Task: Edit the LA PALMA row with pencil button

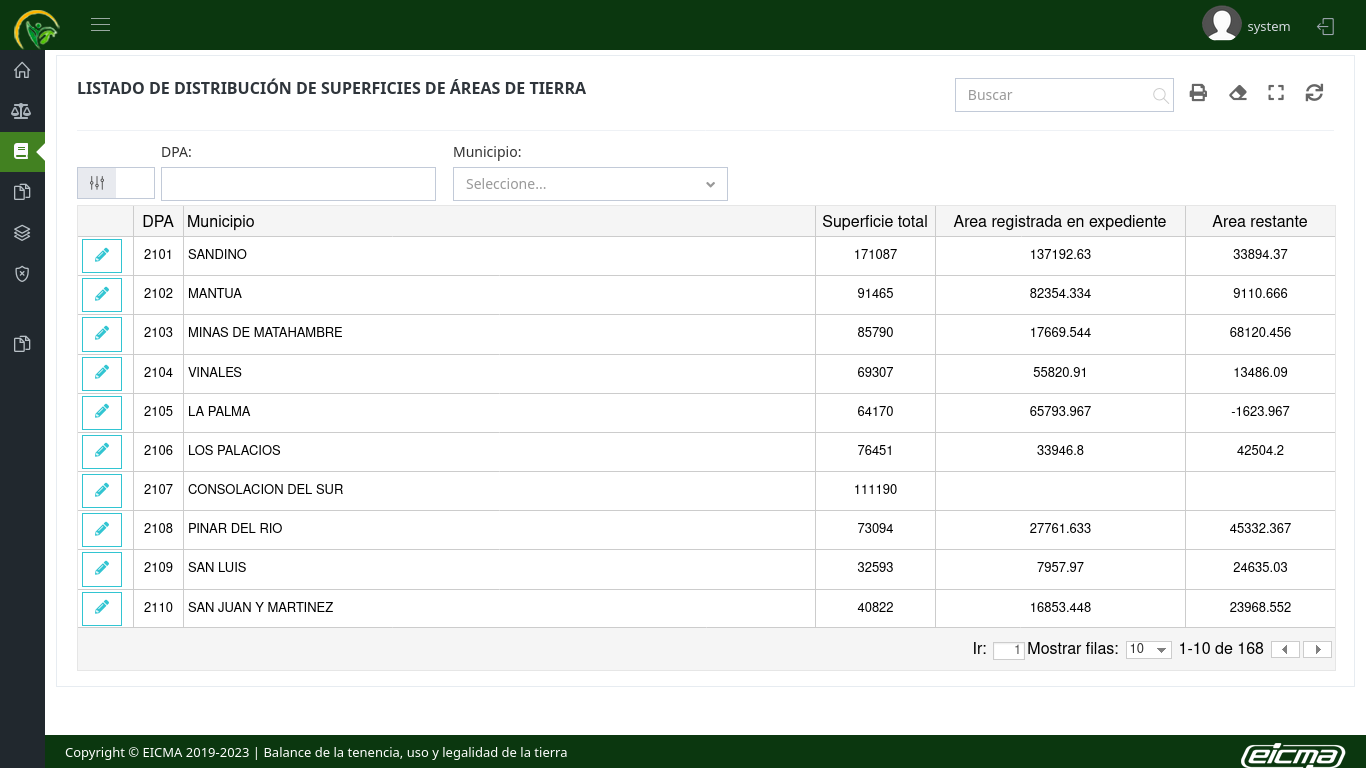Action: tap(102, 412)
